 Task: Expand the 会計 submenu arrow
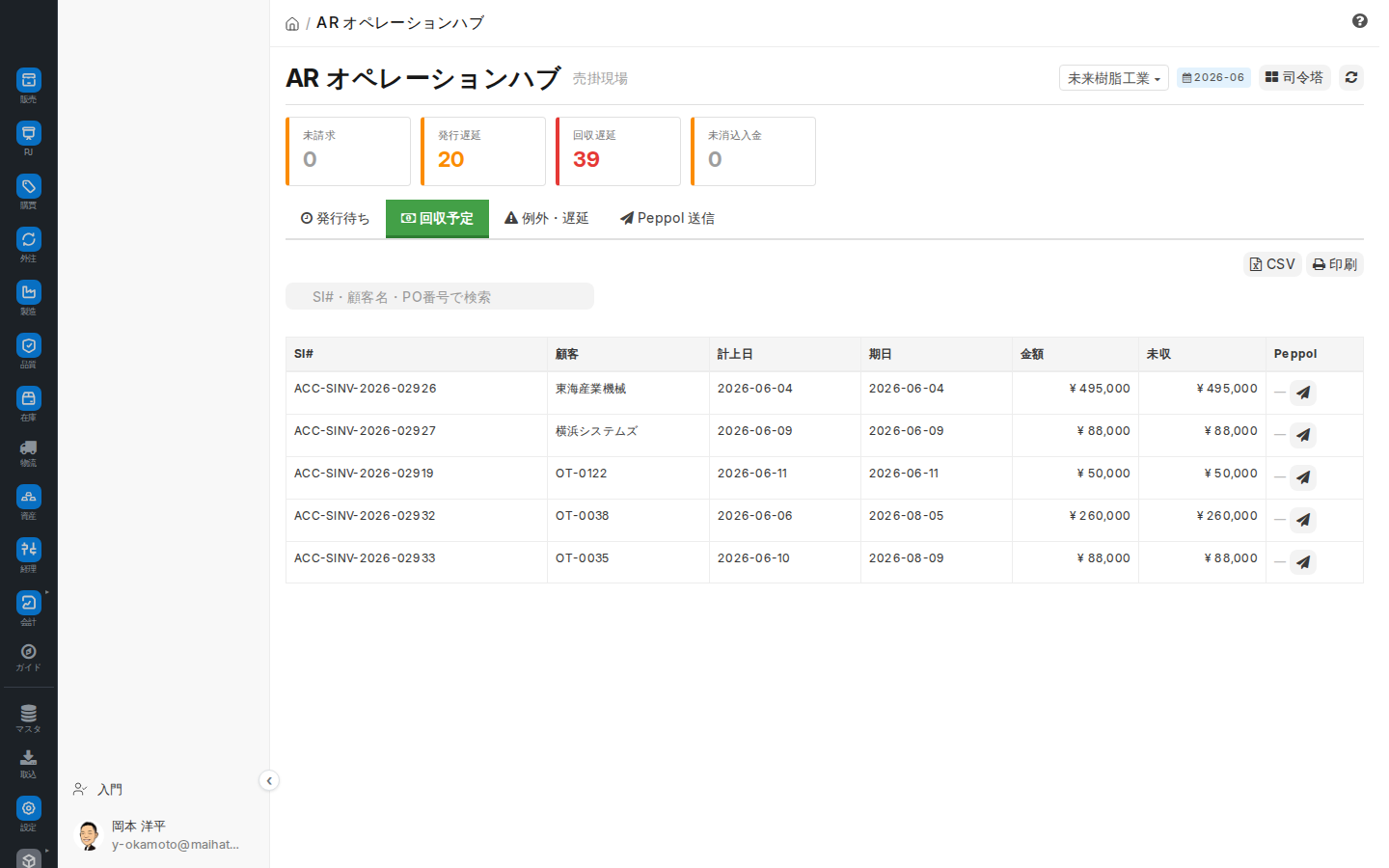pos(46,592)
